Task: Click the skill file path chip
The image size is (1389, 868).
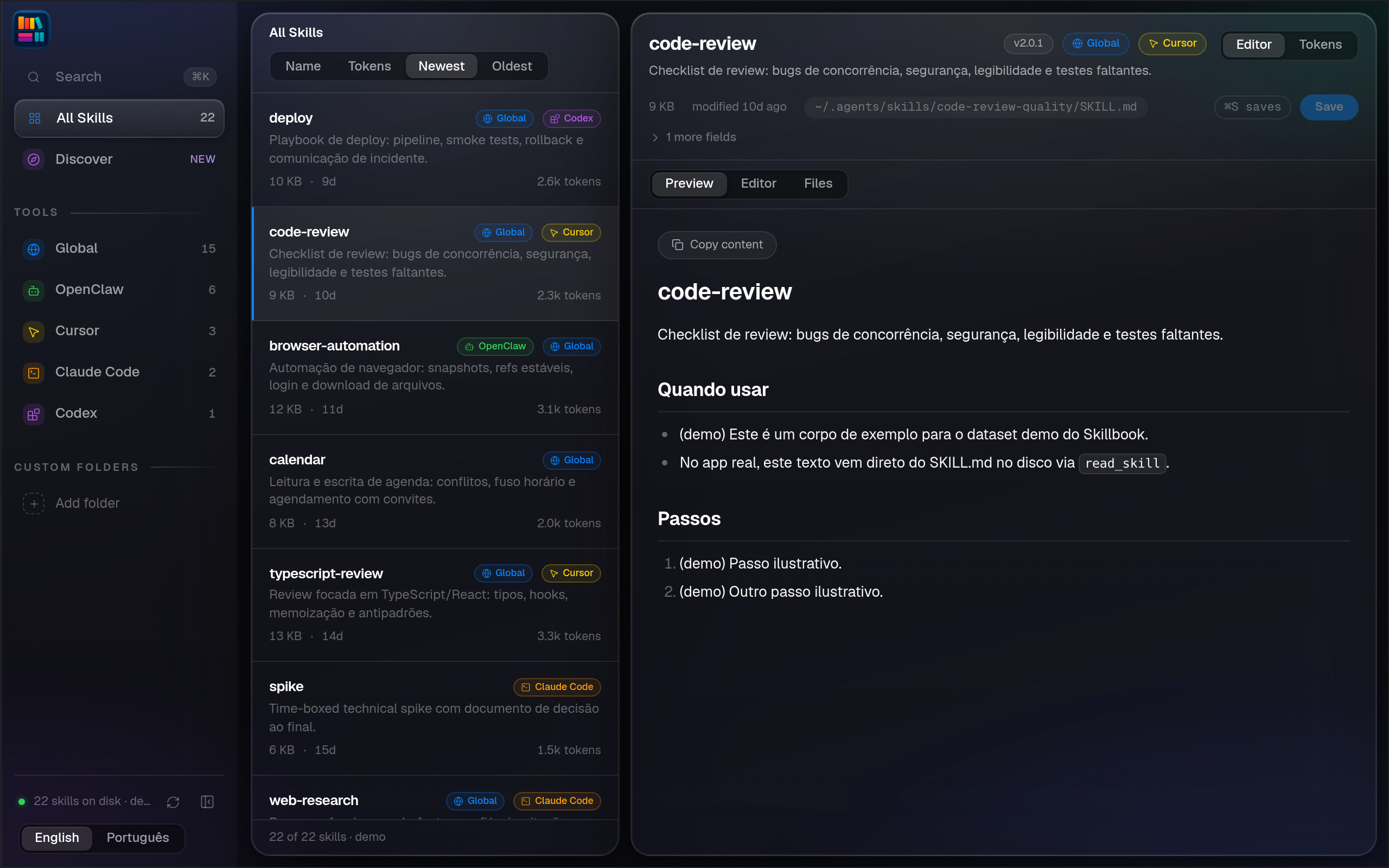Action: pyautogui.click(x=975, y=107)
